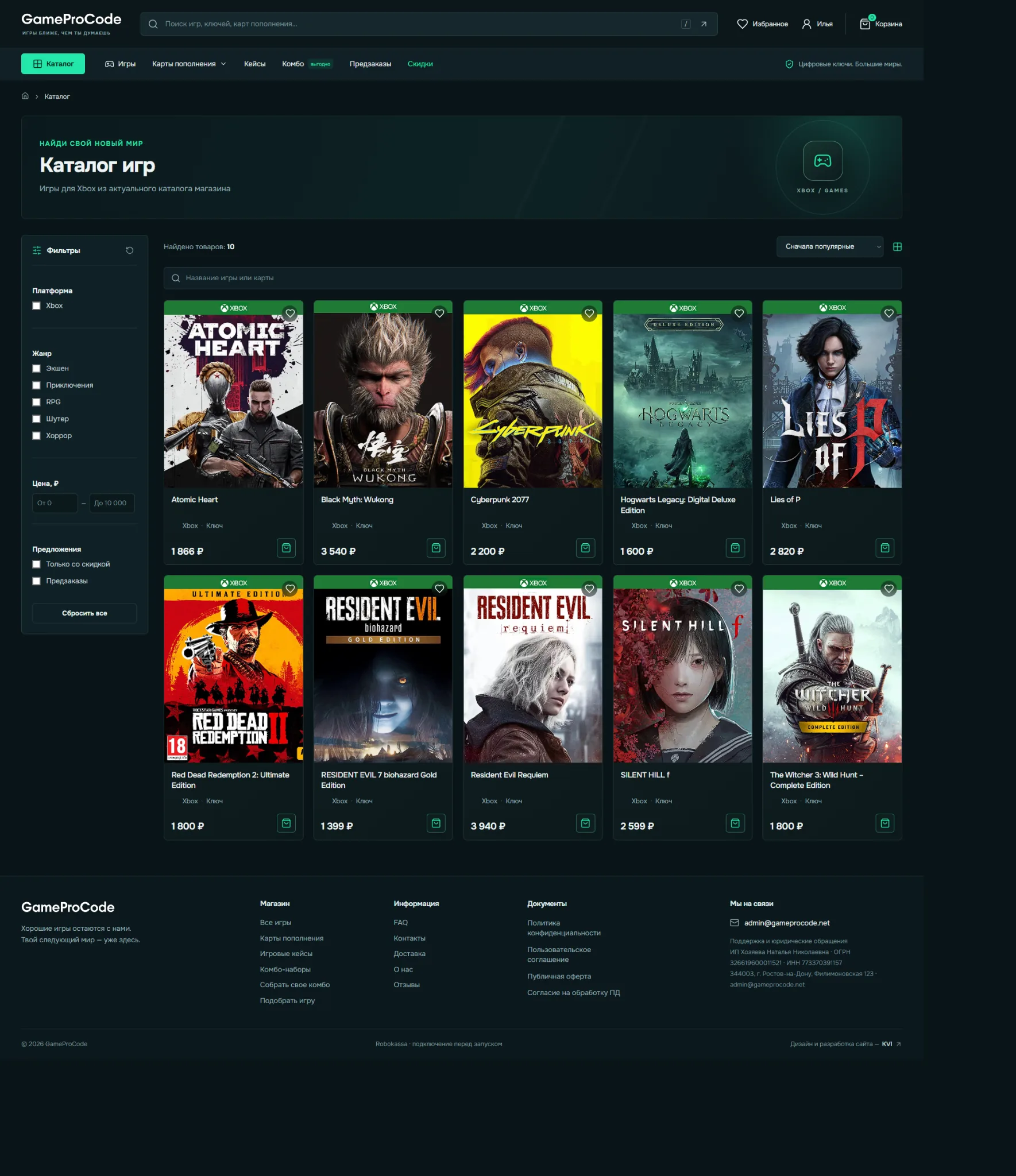This screenshot has height=1176, width=1016.
Task: Enable Предзаказы offers filter checkbox
Action: pyautogui.click(x=36, y=581)
